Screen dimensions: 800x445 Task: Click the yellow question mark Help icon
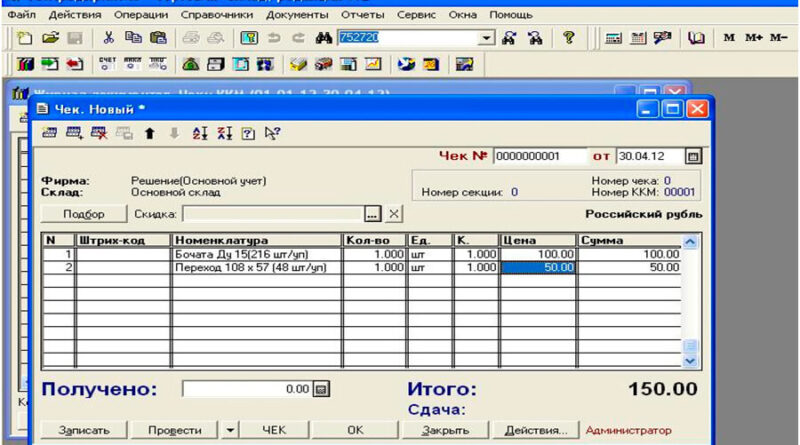coord(568,37)
